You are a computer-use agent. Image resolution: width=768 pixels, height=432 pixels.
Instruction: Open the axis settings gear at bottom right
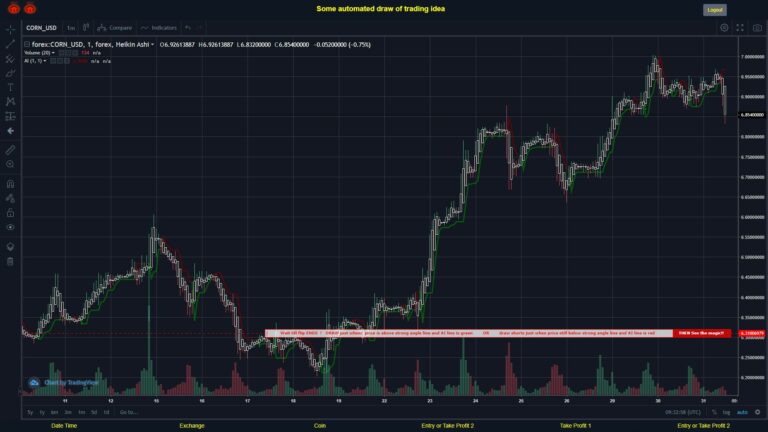pyautogui.click(x=758, y=412)
